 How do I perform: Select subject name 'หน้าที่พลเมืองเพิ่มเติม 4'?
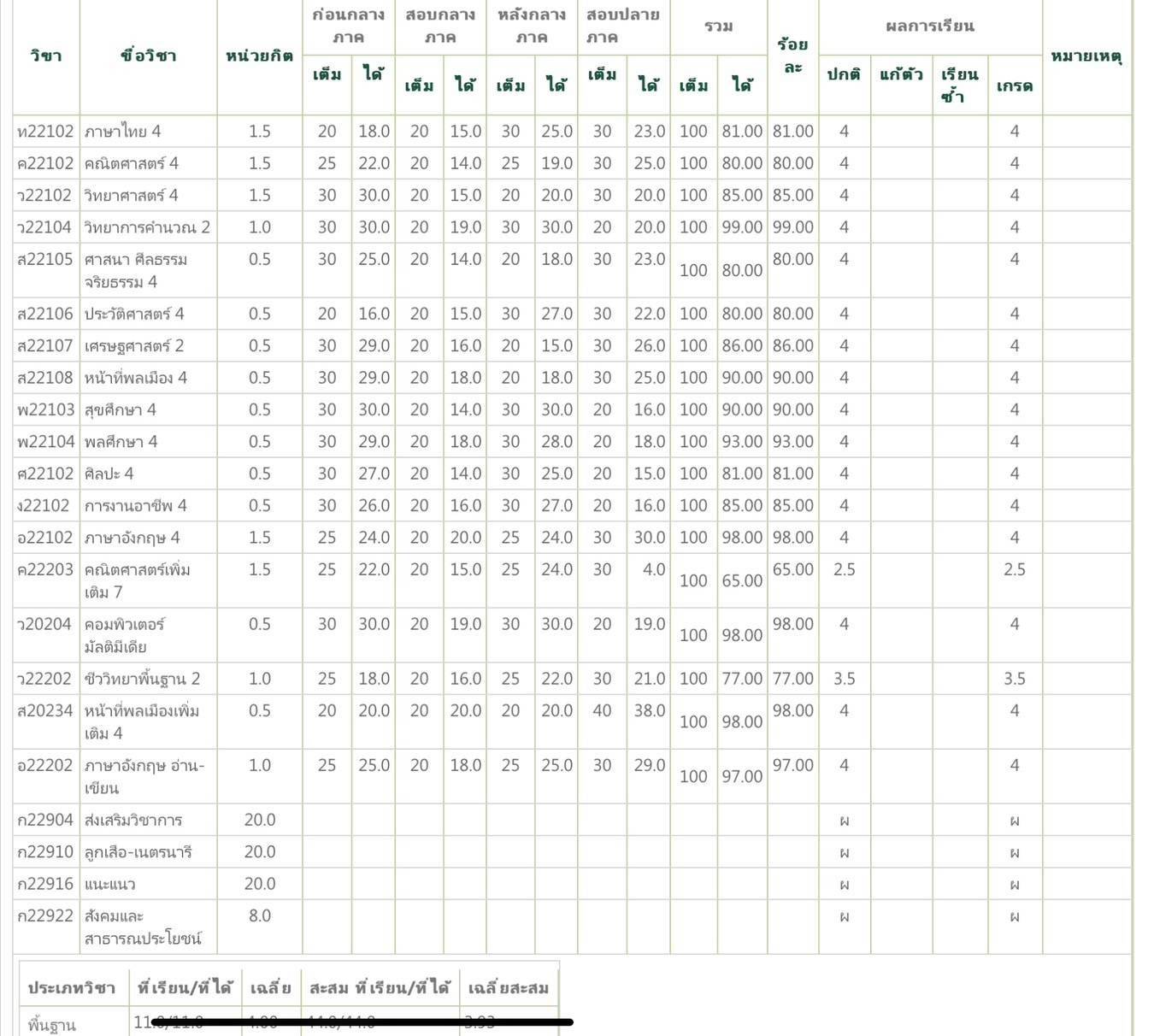[142, 721]
